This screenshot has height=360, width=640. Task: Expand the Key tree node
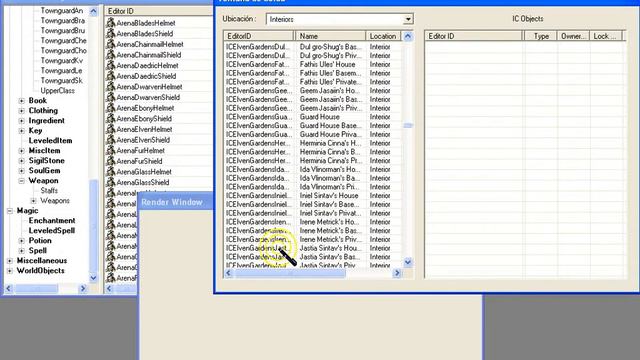[22, 131]
